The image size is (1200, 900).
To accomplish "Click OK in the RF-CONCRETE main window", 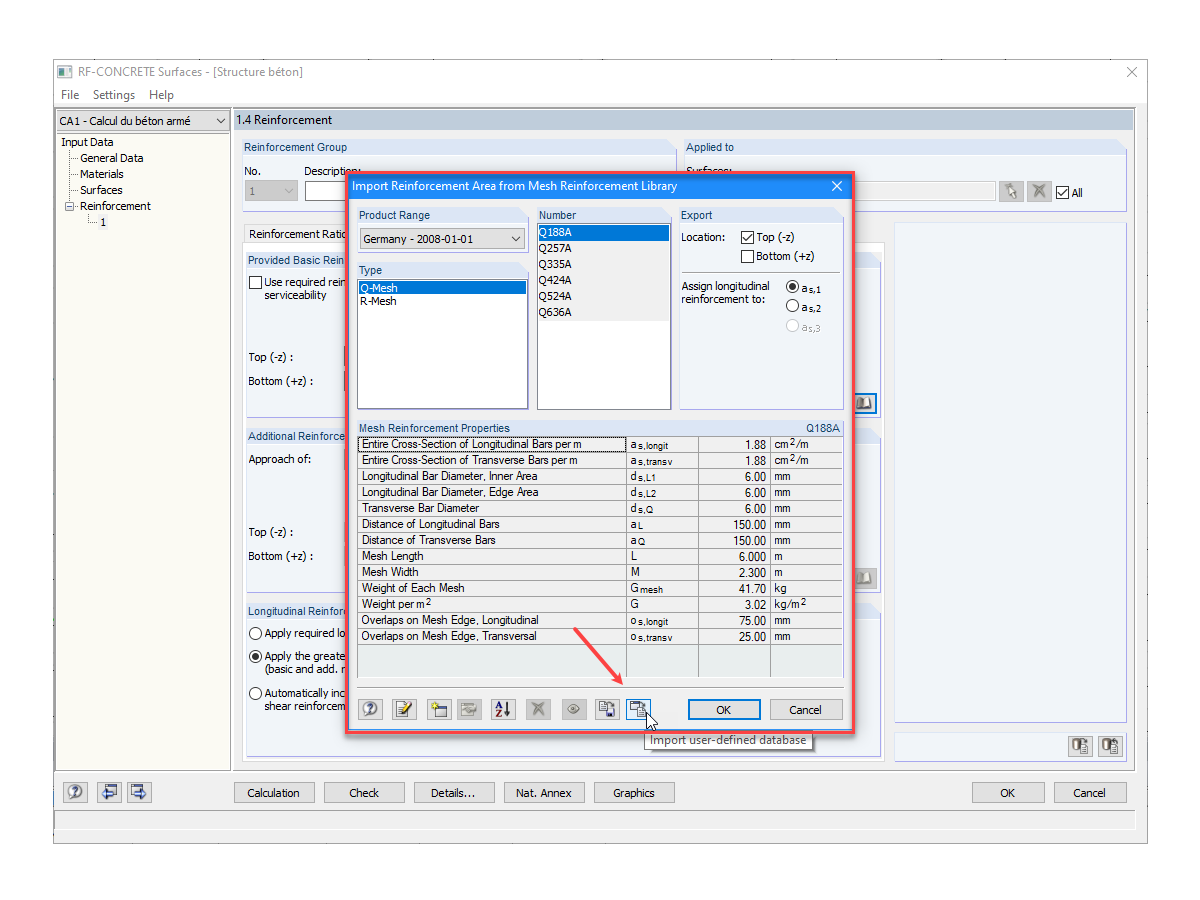I will (1007, 793).
